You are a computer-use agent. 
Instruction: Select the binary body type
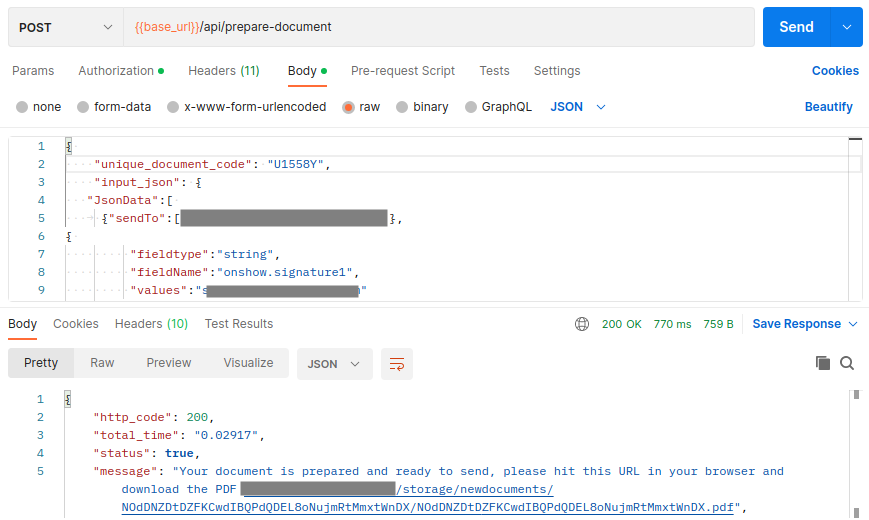pos(422,107)
